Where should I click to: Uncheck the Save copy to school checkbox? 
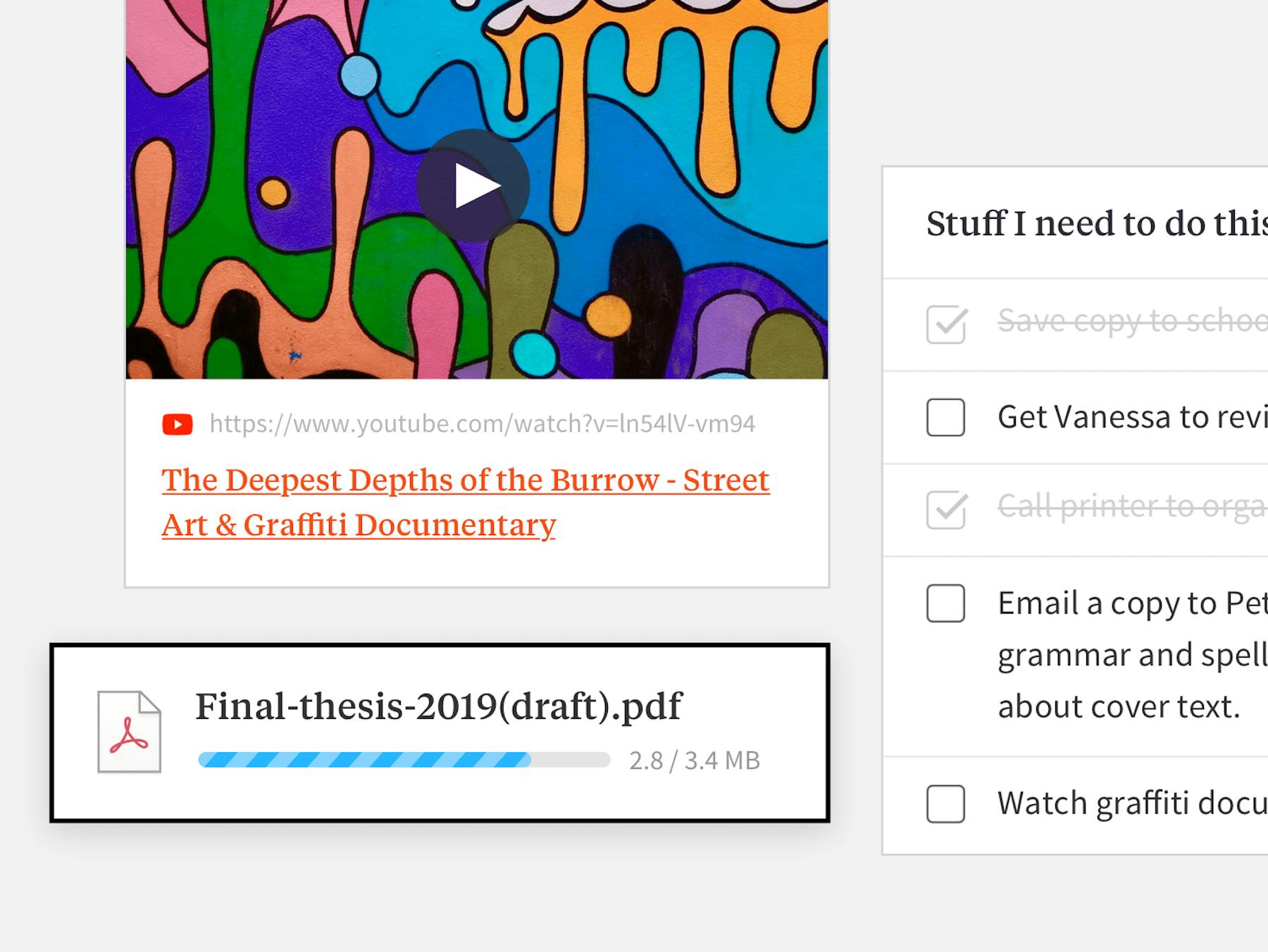(x=945, y=325)
